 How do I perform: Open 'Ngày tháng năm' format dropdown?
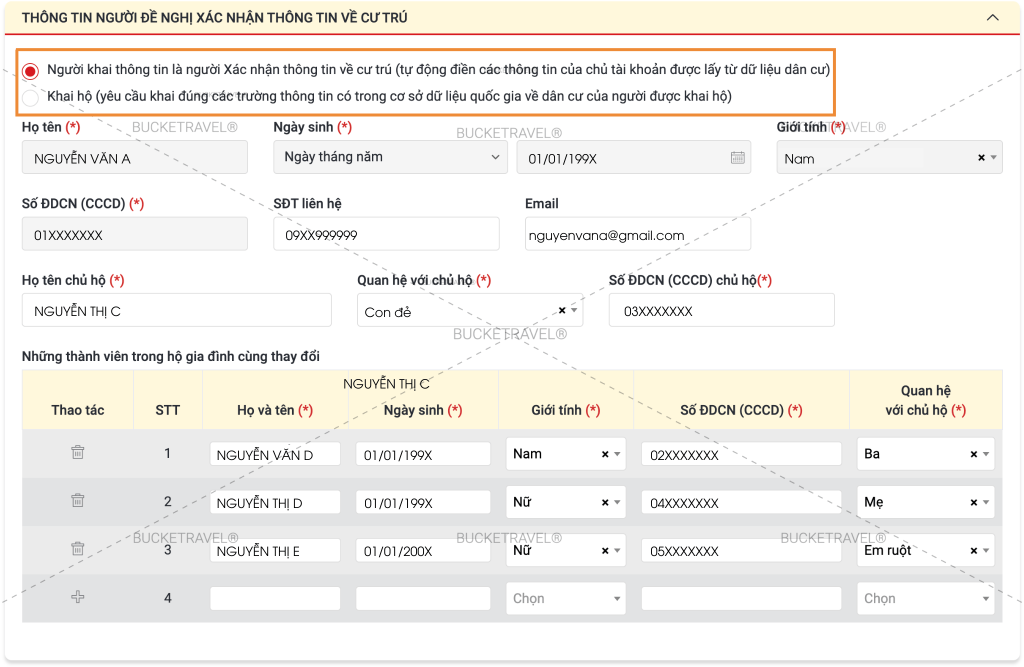tap(390, 157)
